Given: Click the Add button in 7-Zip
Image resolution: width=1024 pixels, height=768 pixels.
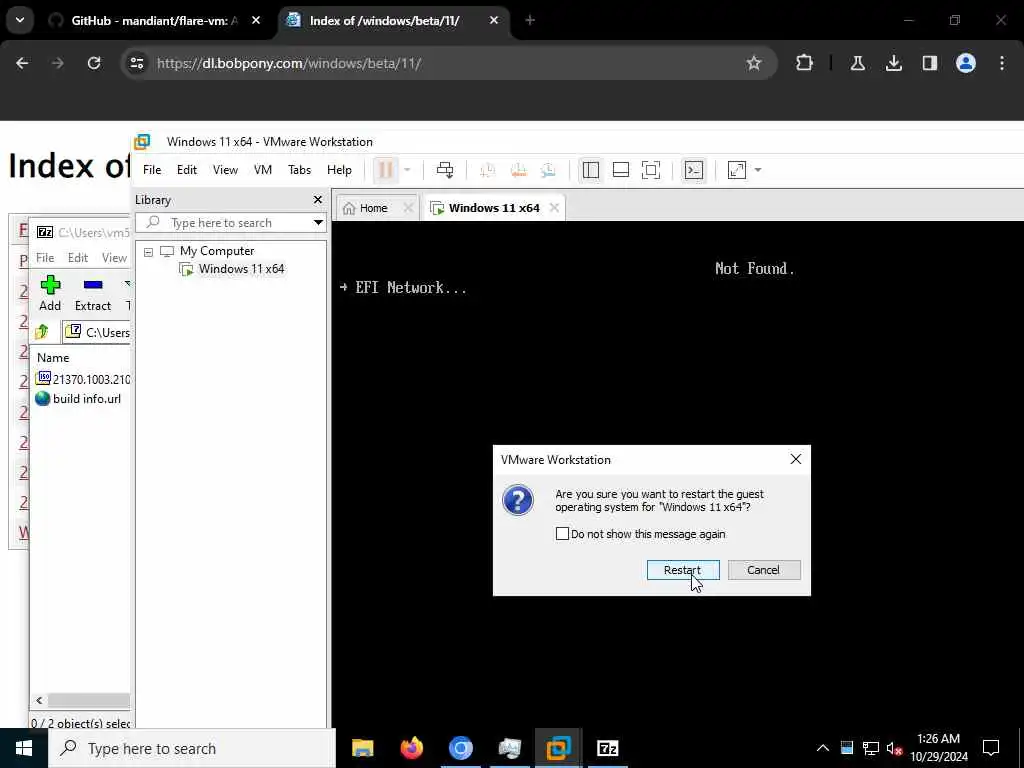Looking at the screenshot, I should (x=50, y=293).
